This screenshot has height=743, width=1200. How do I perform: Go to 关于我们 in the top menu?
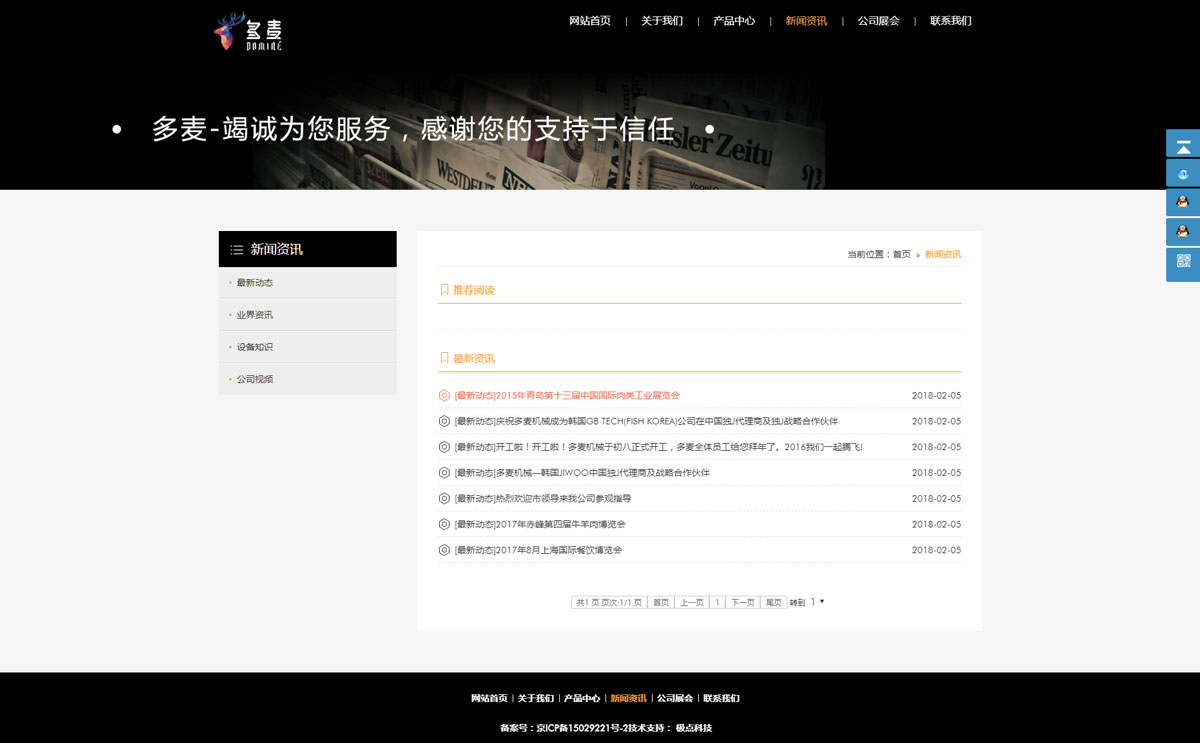pyautogui.click(x=661, y=21)
